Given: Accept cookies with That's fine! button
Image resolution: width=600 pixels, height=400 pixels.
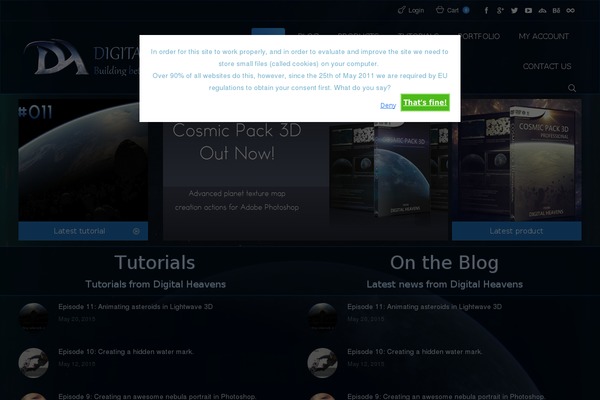Looking at the screenshot, I should 425,103.
